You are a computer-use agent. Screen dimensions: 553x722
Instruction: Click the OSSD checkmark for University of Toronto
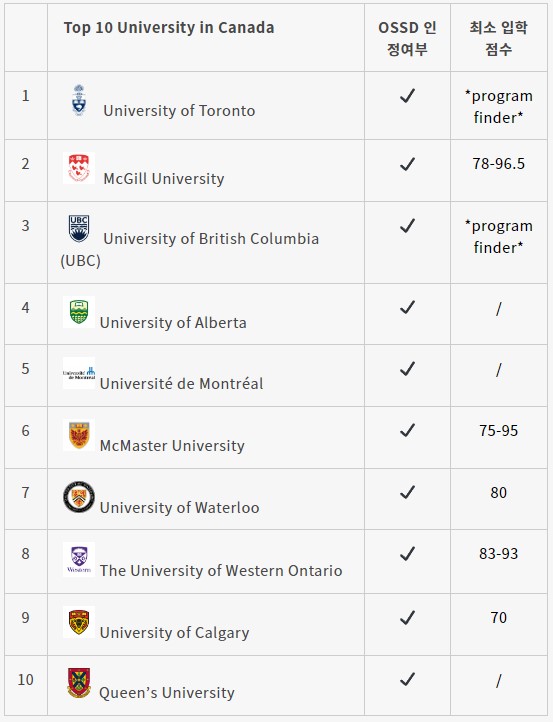[x=407, y=95]
